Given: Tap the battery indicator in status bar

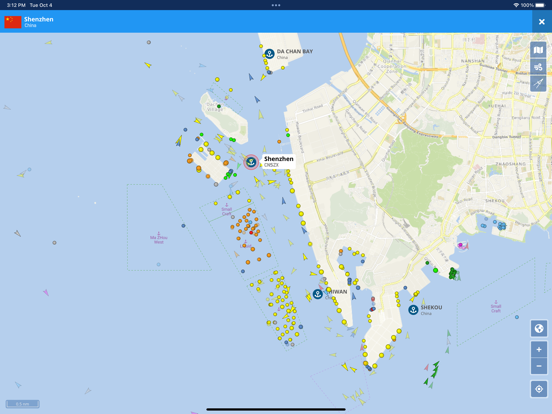Looking at the screenshot, I should click(x=540, y=5).
